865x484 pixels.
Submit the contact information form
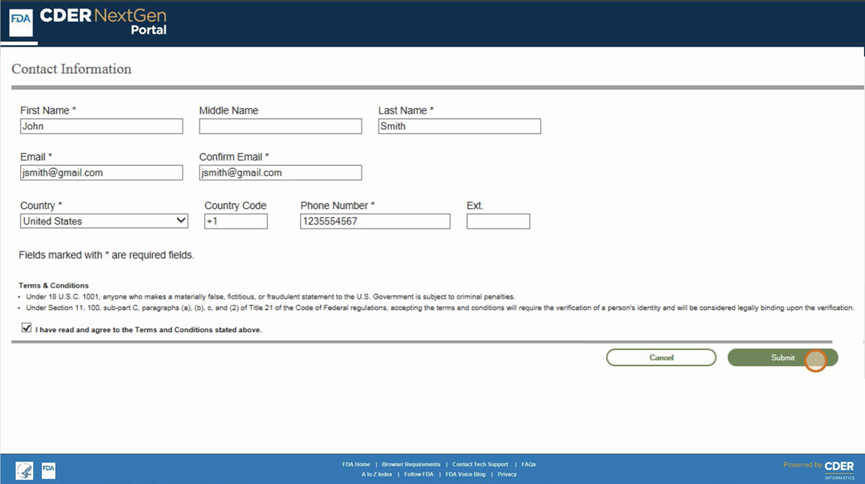[782, 358]
